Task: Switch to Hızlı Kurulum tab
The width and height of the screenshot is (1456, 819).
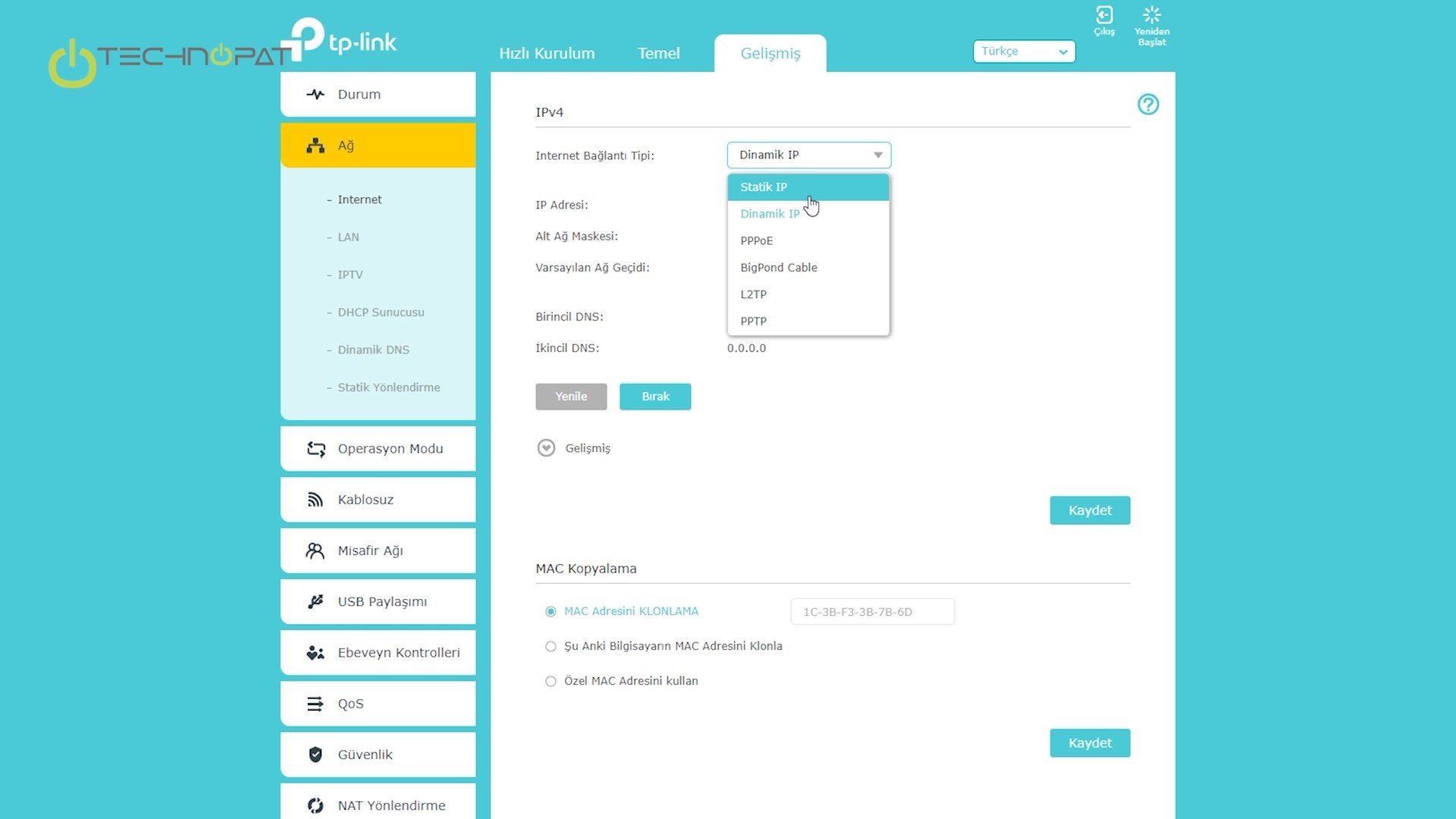Action: pos(547,53)
